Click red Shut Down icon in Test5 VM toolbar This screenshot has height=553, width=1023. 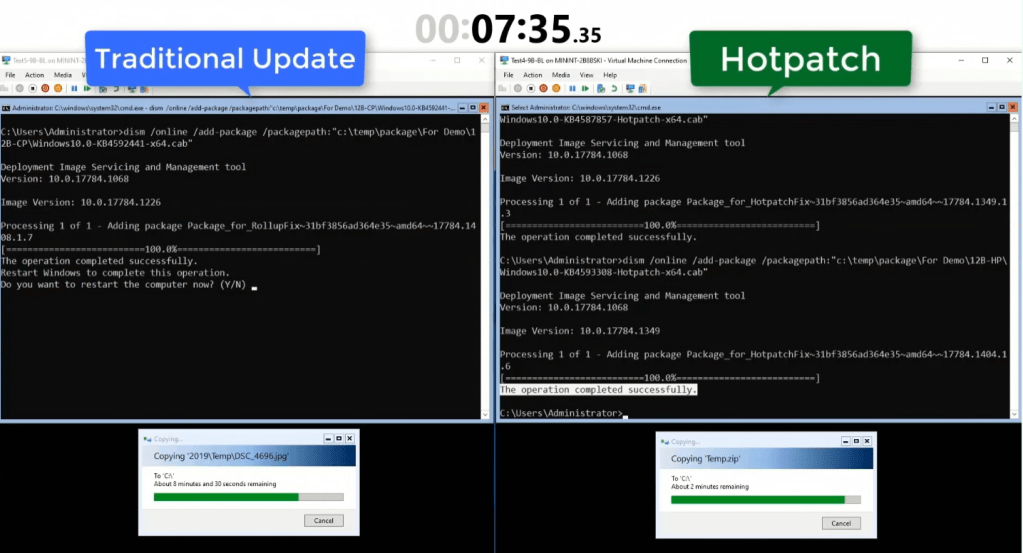coord(45,88)
